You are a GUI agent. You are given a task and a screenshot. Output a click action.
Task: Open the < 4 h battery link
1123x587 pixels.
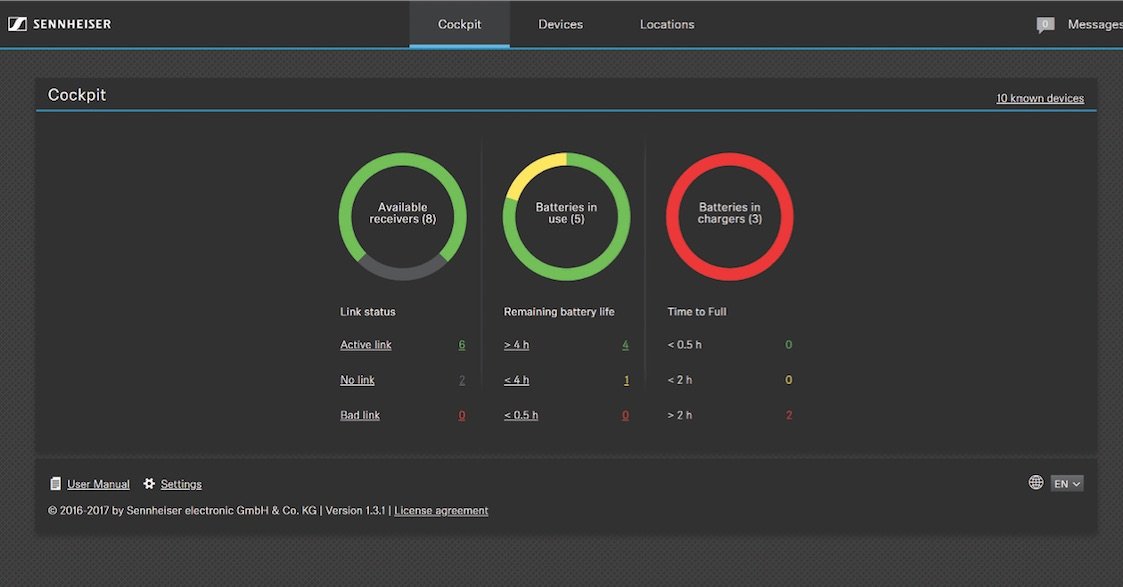(x=516, y=379)
